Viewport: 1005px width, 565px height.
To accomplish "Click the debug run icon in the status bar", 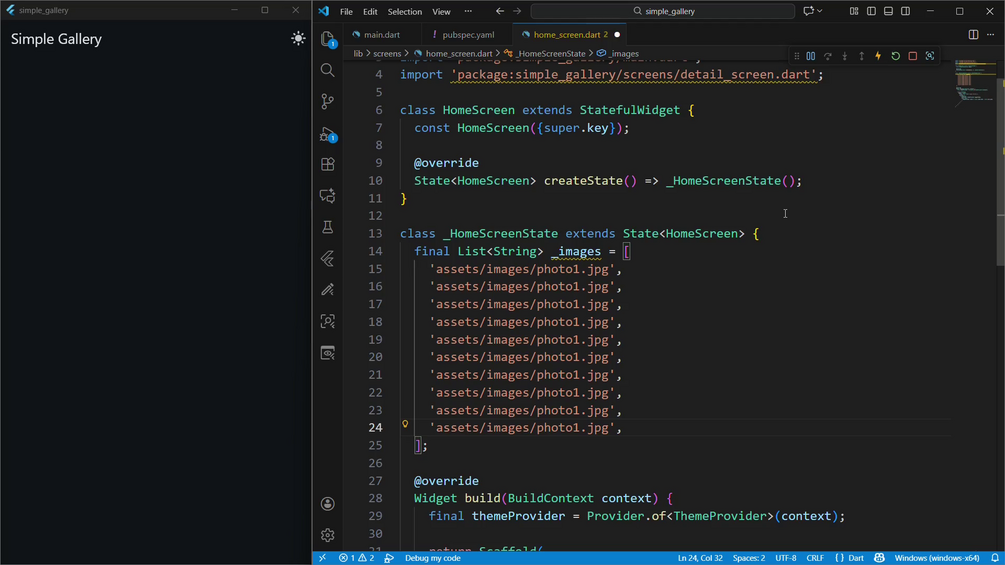I will coord(389,558).
